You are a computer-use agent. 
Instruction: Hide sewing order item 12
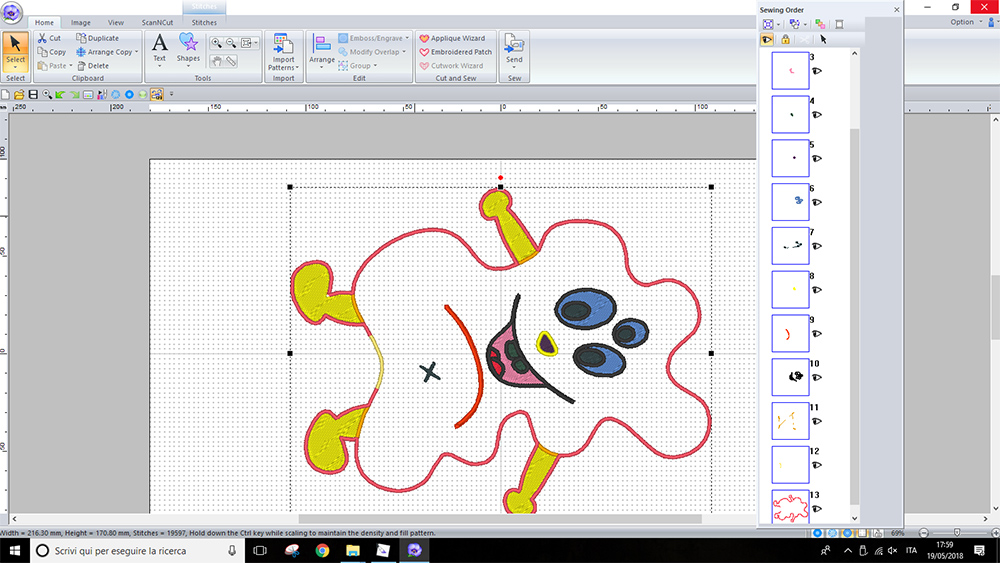pyautogui.click(x=817, y=465)
